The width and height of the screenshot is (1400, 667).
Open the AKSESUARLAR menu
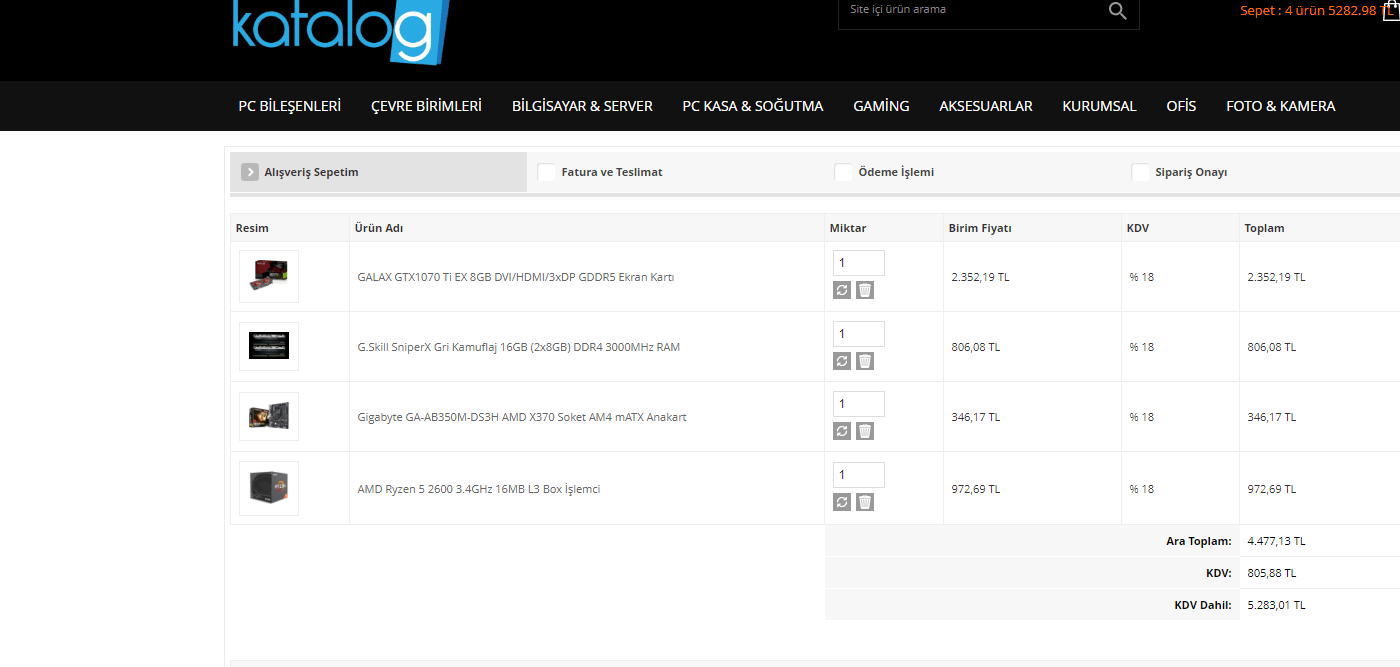(986, 106)
